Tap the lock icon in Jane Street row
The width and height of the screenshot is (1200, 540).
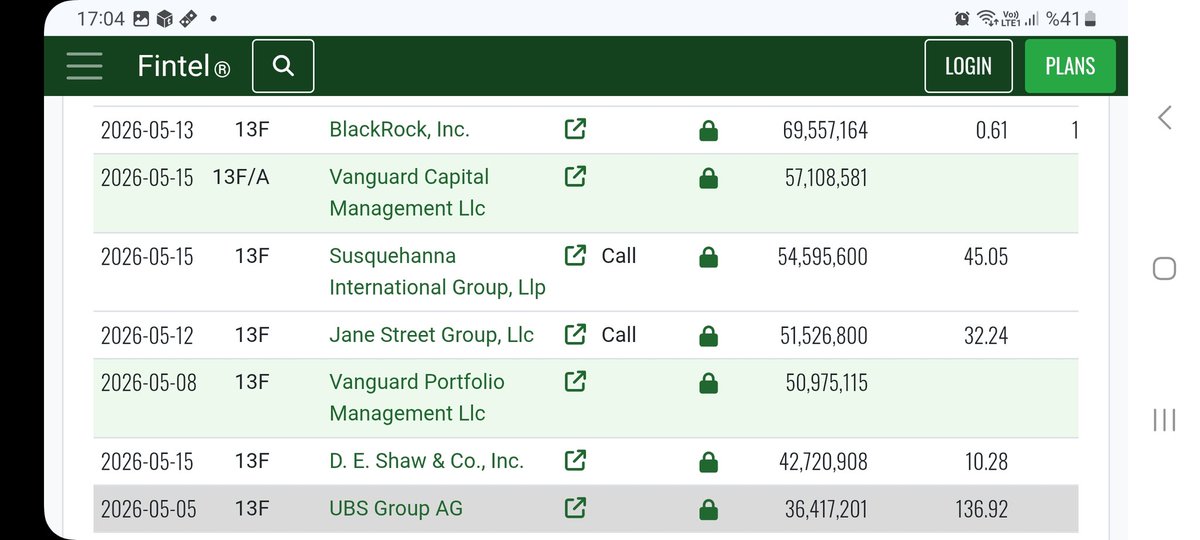tap(708, 335)
